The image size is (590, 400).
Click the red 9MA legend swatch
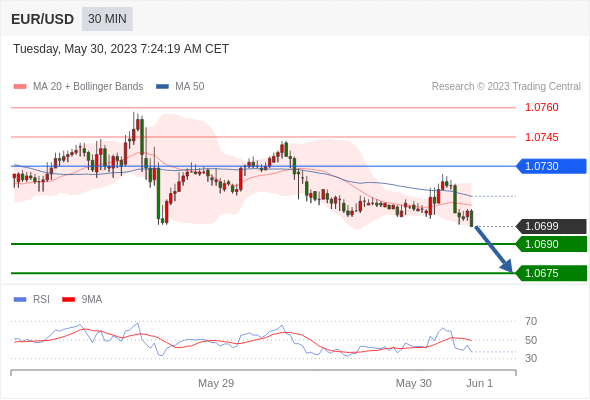click(x=68, y=300)
